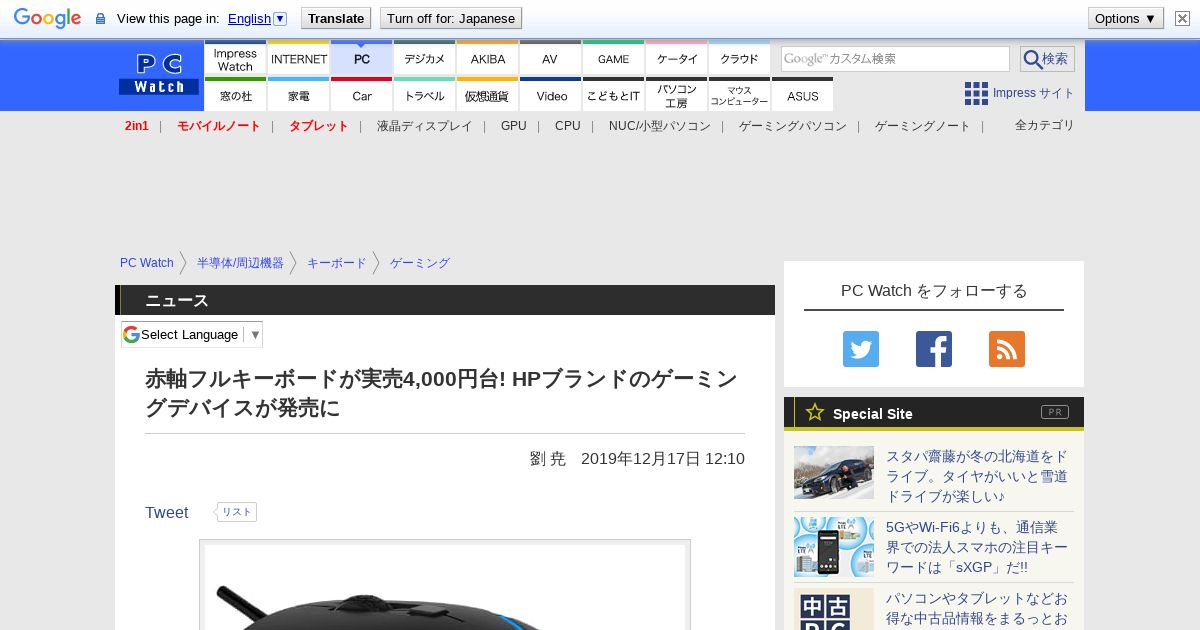Follow PC Watch on Facebook icon
This screenshot has width=1200, height=630.
[934, 349]
